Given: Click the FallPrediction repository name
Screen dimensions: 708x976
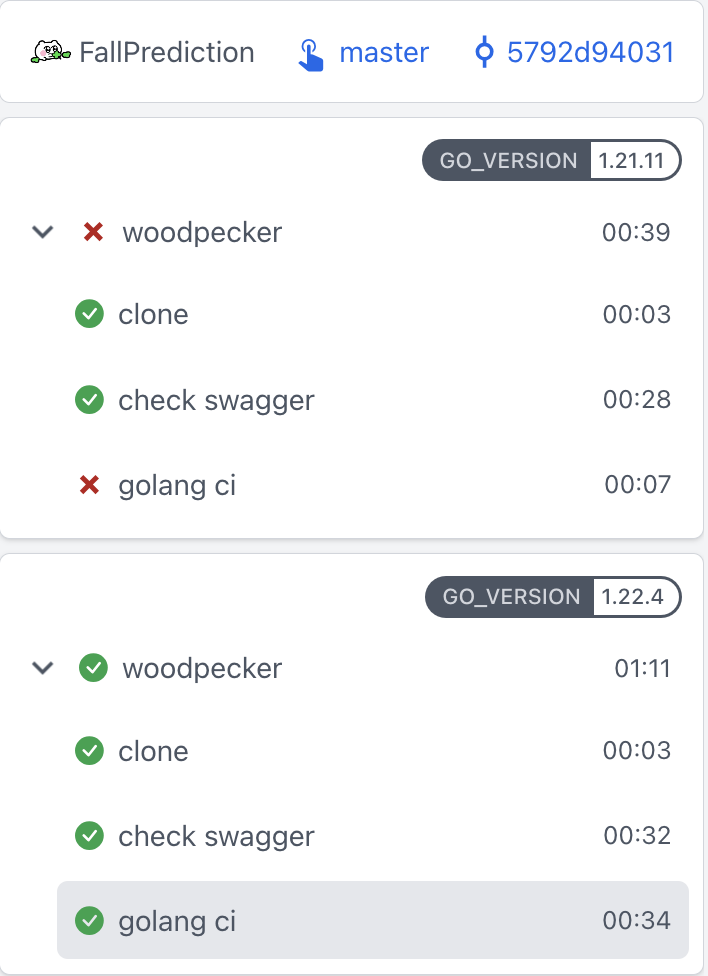Looking at the screenshot, I should coord(167,52).
